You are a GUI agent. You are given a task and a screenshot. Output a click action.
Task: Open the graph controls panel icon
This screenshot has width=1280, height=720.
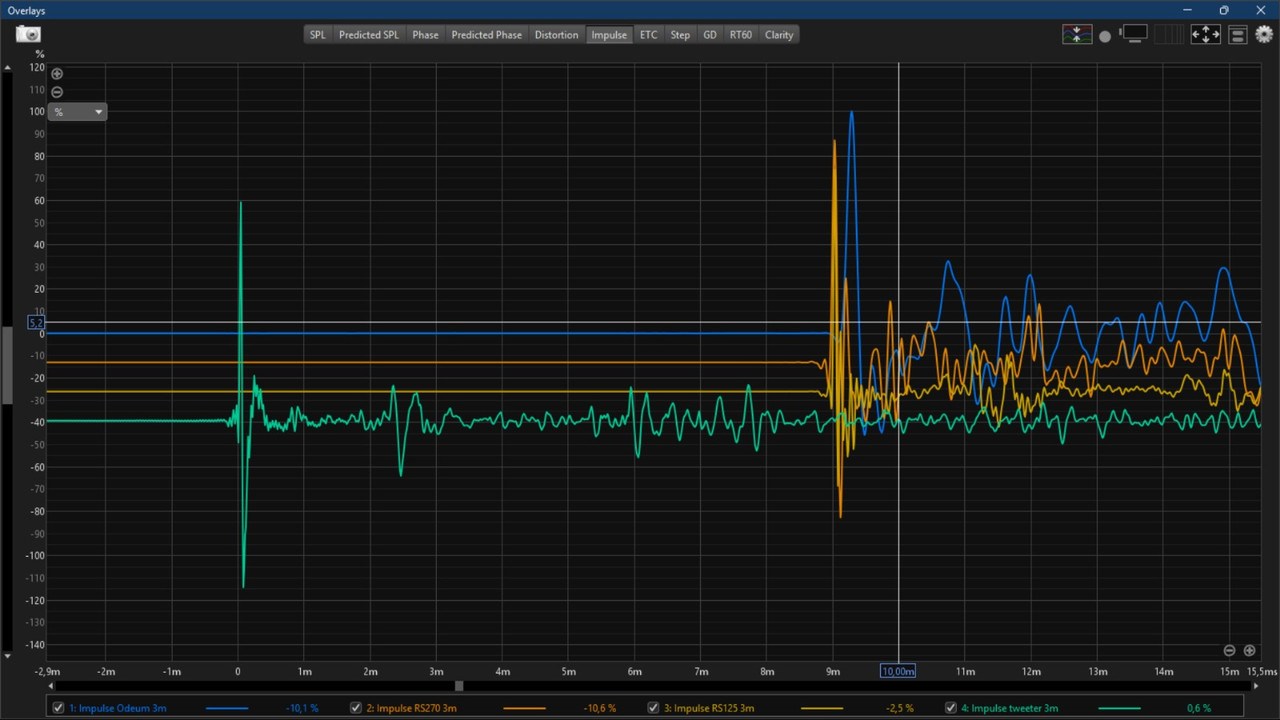1238,35
